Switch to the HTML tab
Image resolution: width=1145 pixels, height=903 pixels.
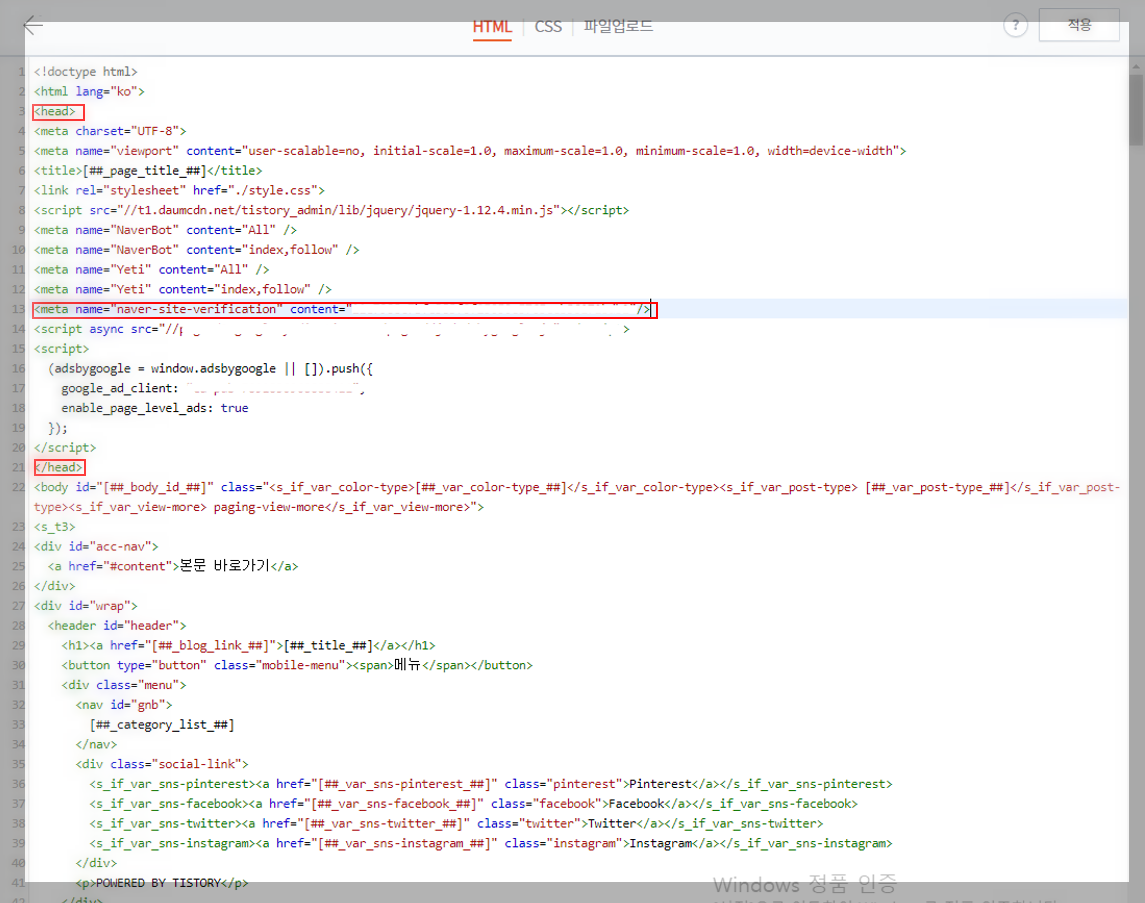point(491,27)
